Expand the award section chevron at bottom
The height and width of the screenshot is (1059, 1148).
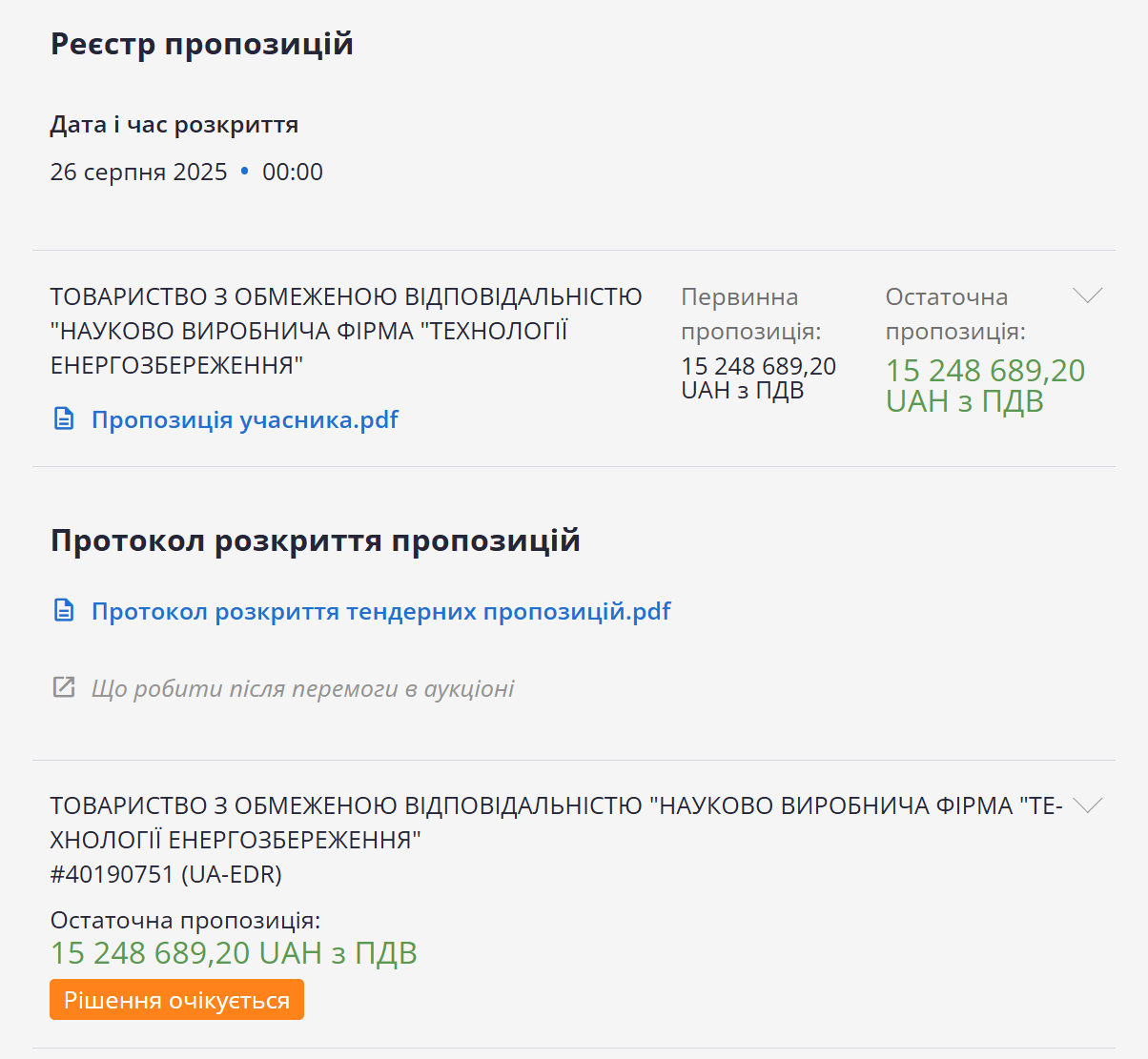pos(1087,805)
